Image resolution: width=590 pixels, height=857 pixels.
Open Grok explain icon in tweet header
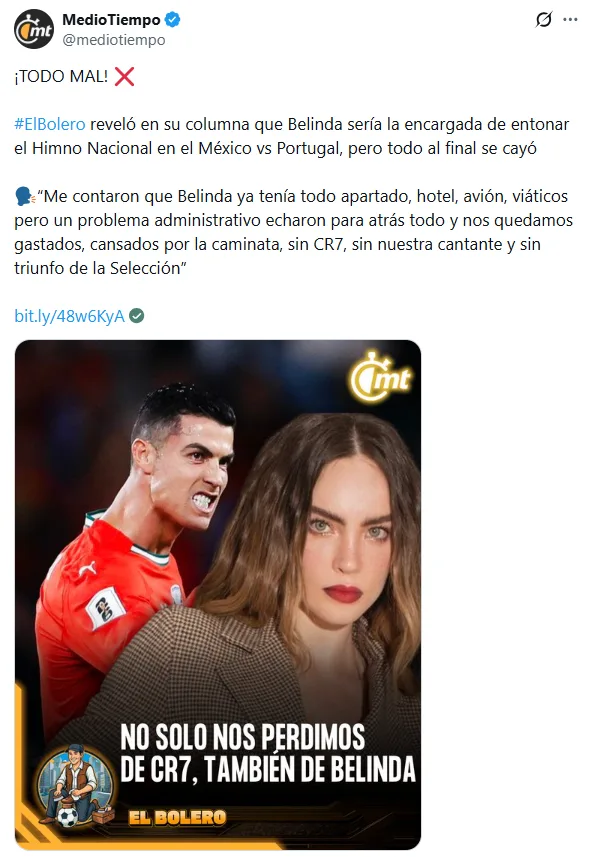(544, 20)
